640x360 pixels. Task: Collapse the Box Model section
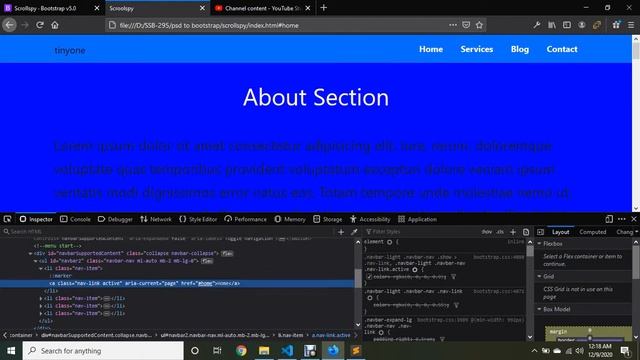(x=539, y=309)
